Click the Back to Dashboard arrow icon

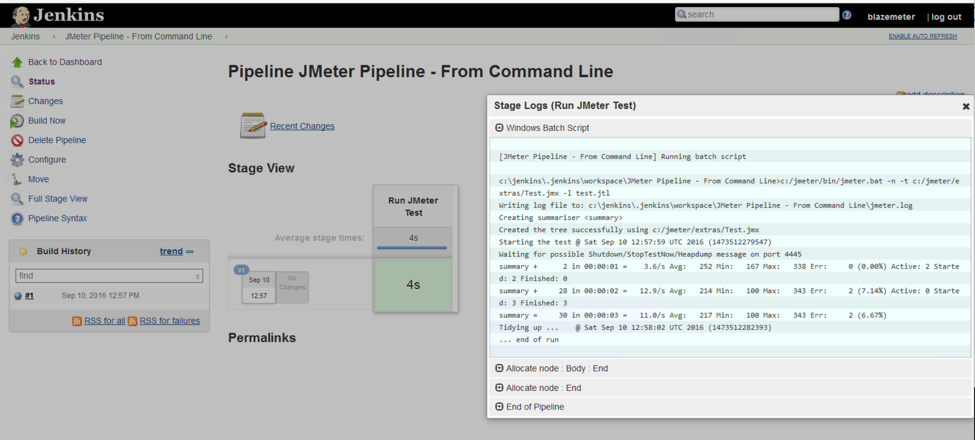(x=17, y=62)
